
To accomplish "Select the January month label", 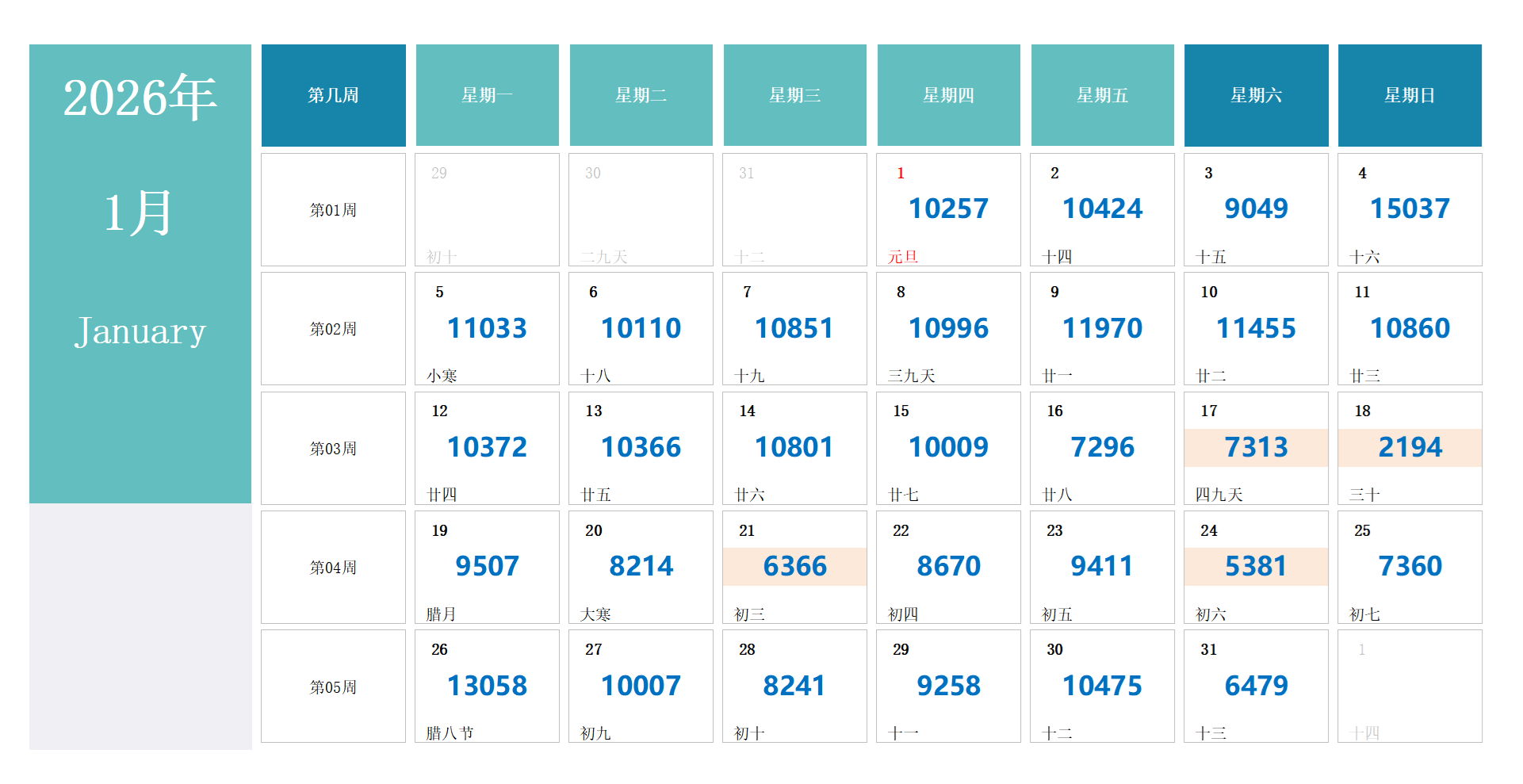I will (x=140, y=331).
